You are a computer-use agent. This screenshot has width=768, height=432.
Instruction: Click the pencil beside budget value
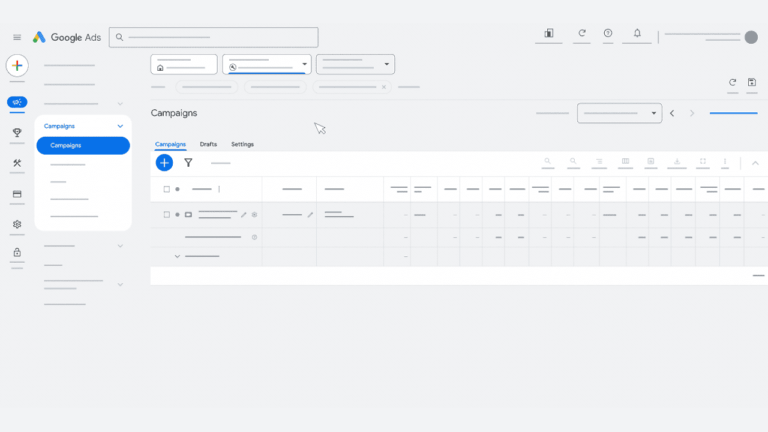(310, 215)
